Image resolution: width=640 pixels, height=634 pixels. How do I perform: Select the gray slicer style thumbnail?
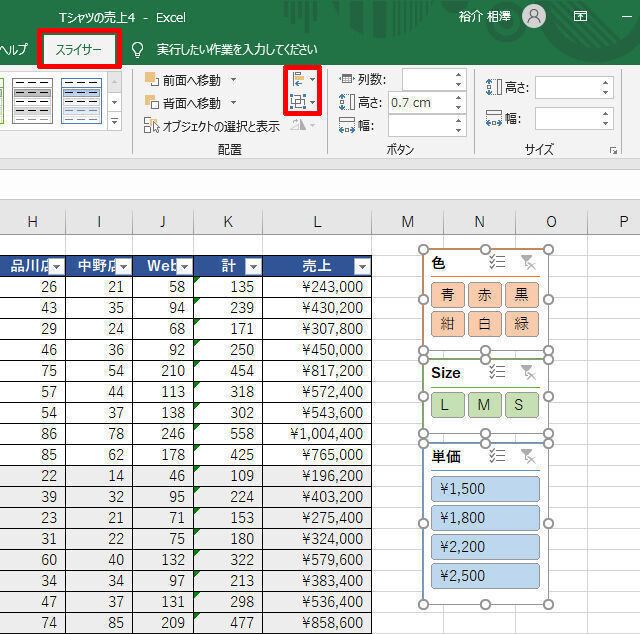[32, 101]
